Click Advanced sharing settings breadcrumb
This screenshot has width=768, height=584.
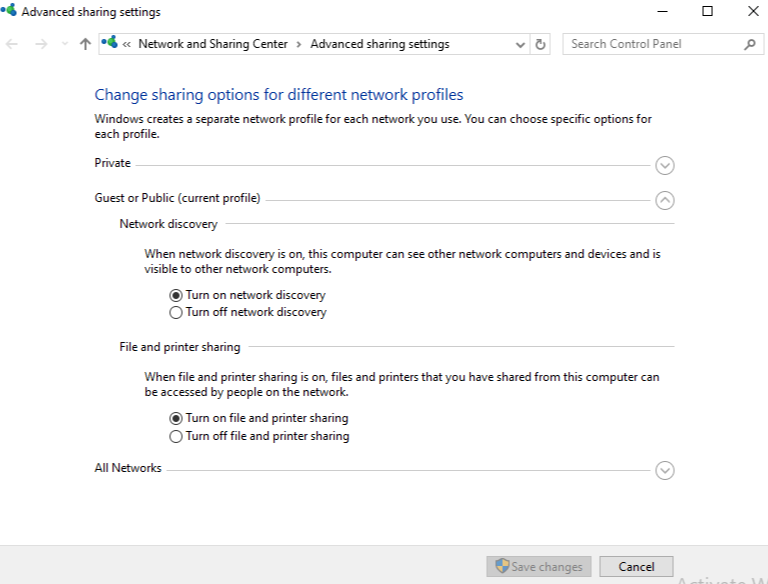(x=380, y=44)
